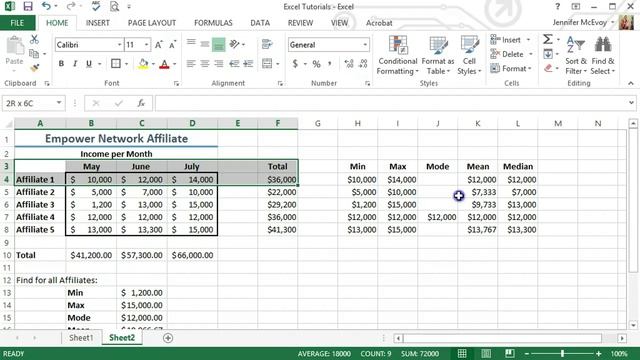Toggle Italic formatting
Viewport: 640px width, 360px height.
point(75,64)
